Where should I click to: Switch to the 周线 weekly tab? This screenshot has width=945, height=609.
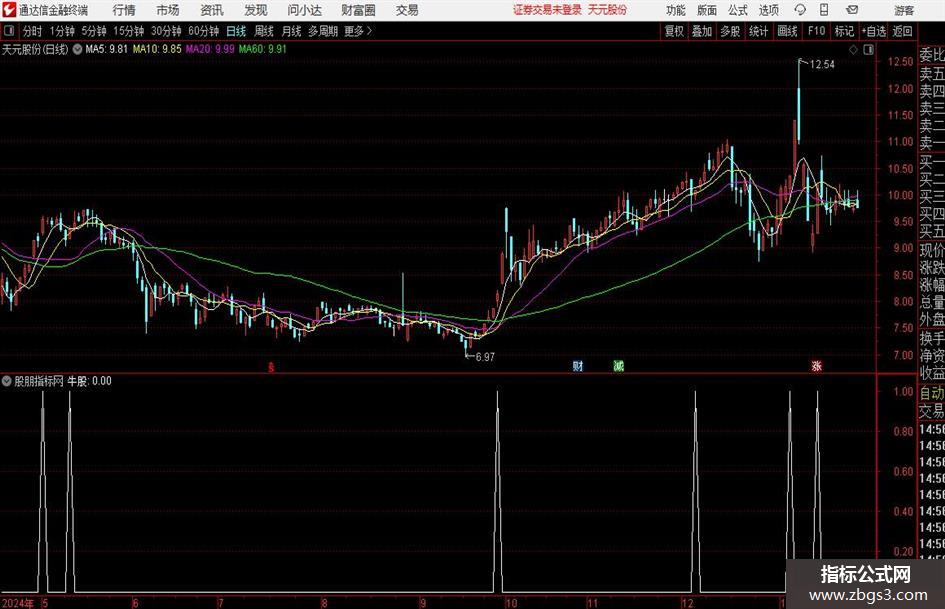[x=263, y=31]
